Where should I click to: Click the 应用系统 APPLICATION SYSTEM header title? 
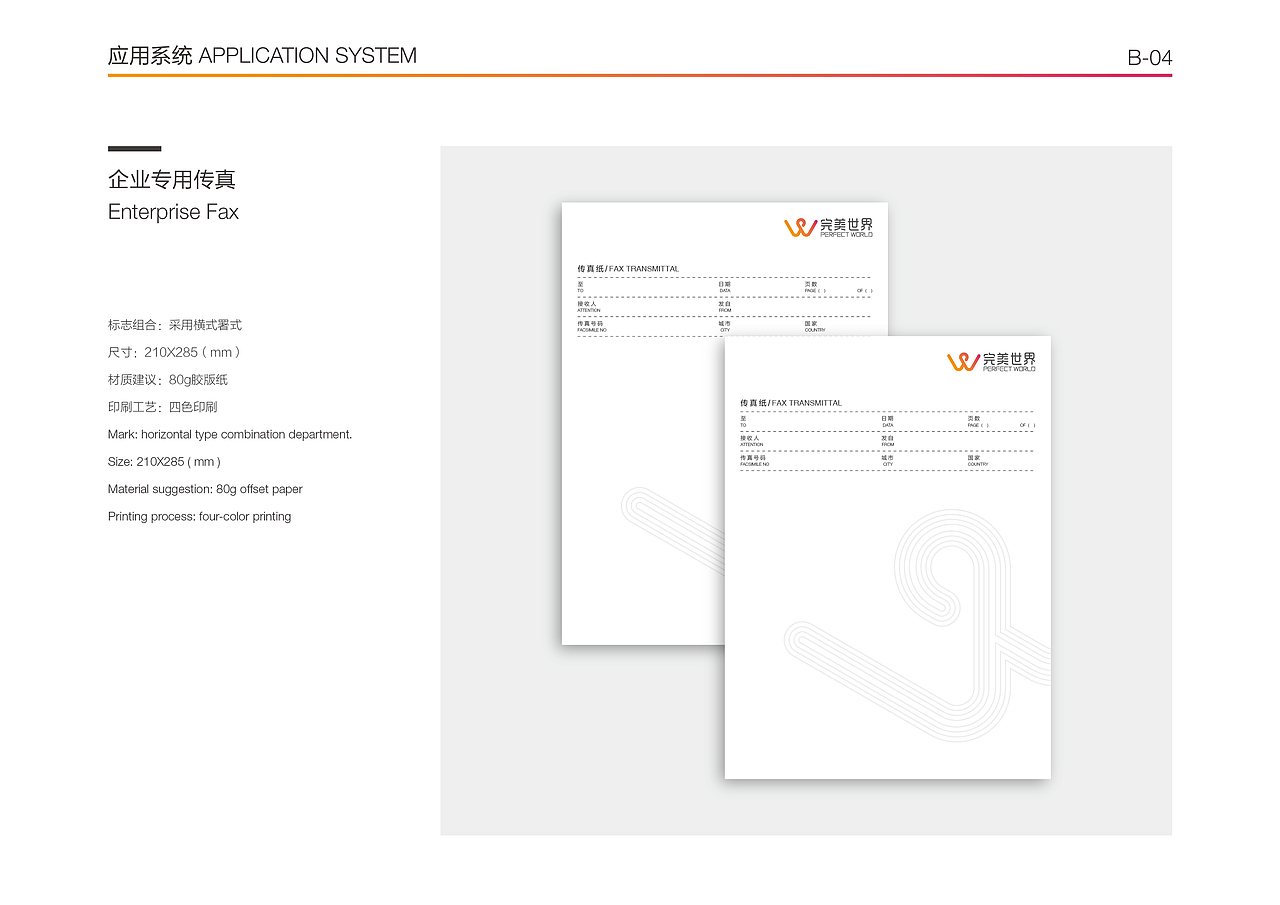click(x=262, y=56)
